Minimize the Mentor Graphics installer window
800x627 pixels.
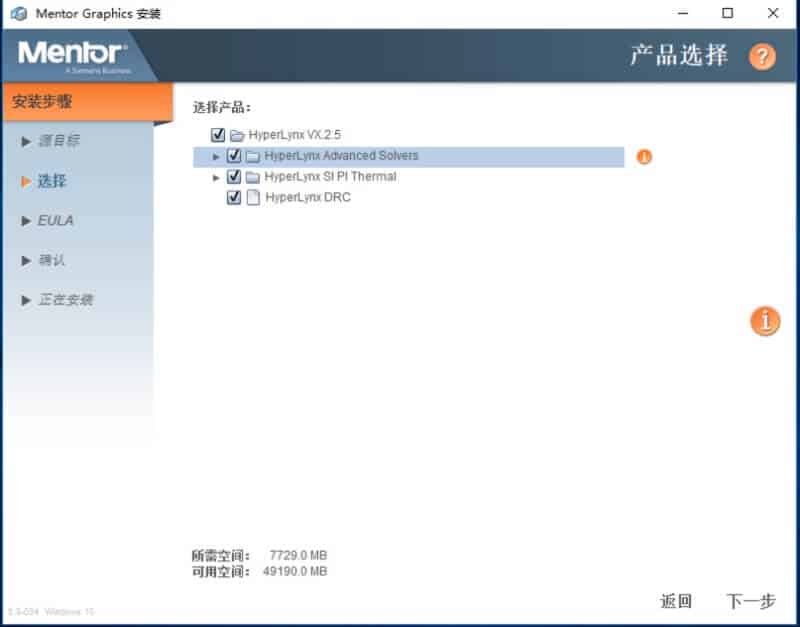(x=683, y=14)
